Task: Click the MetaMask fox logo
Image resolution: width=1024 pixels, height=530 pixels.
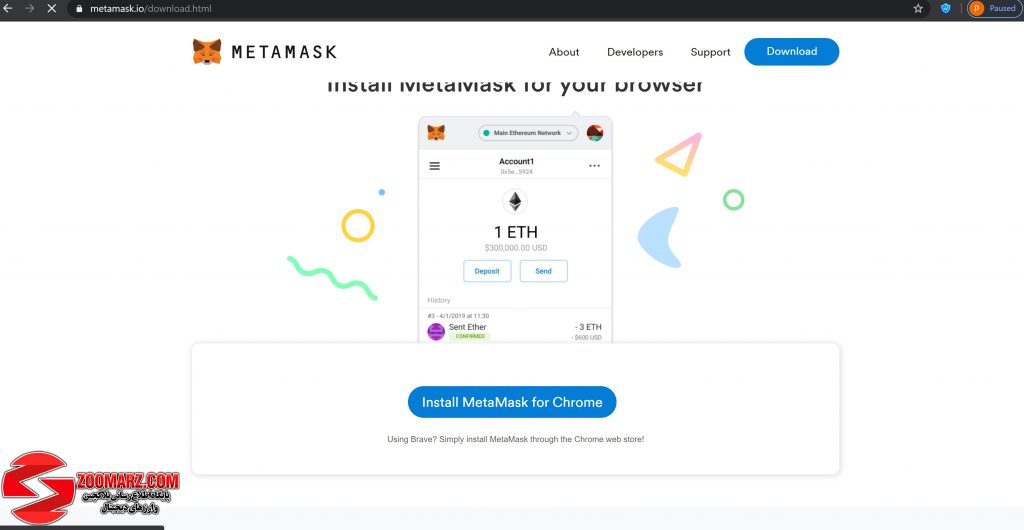Action: (x=207, y=52)
